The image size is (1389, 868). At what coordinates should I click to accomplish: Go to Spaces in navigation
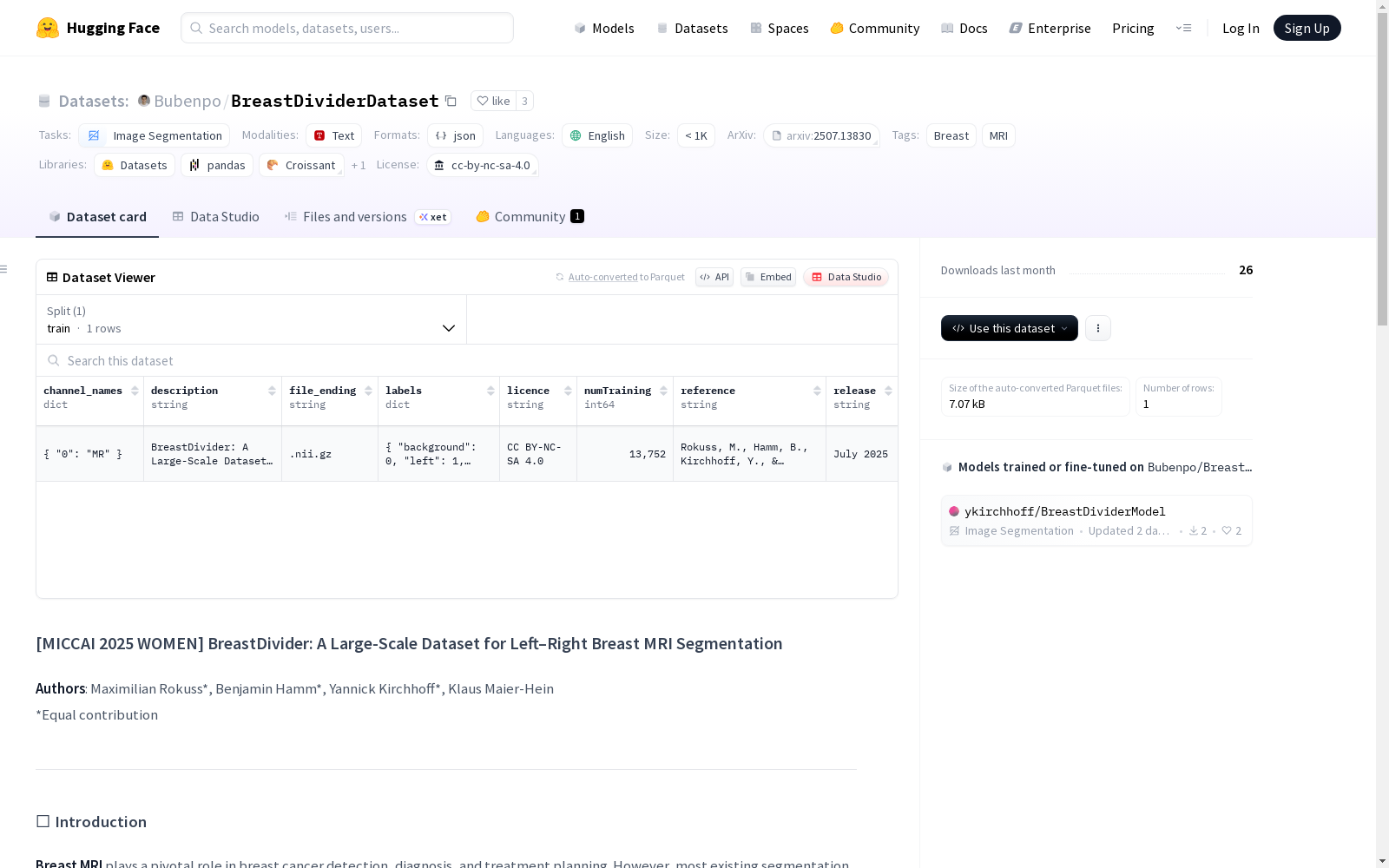click(780, 28)
